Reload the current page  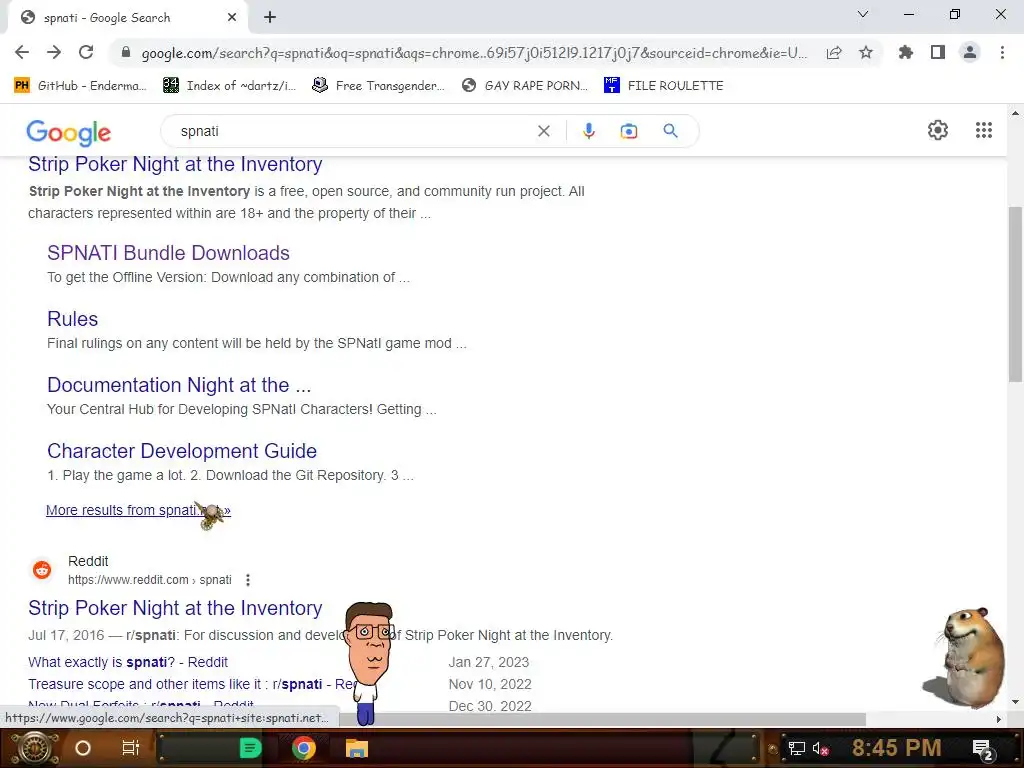point(86,52)
